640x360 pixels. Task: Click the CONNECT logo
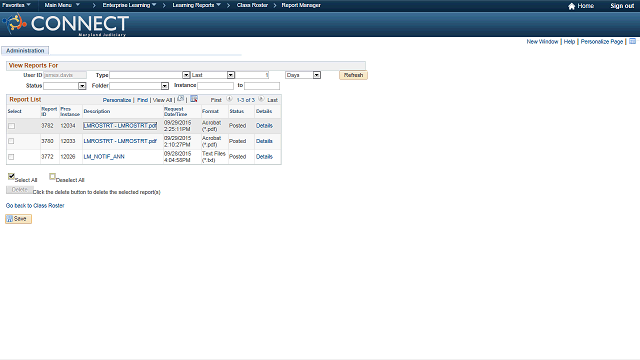[66, 24]
